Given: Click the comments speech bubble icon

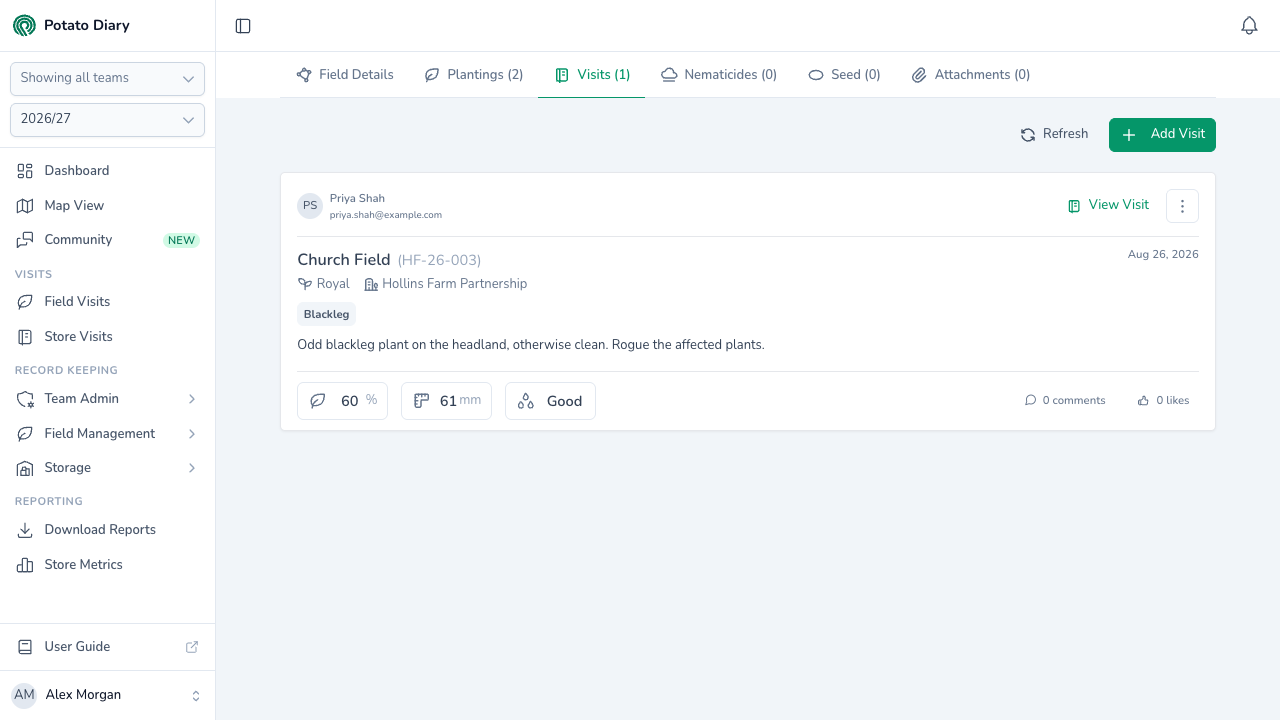Looking at the screenshot, I should [x=1030, y=401].
